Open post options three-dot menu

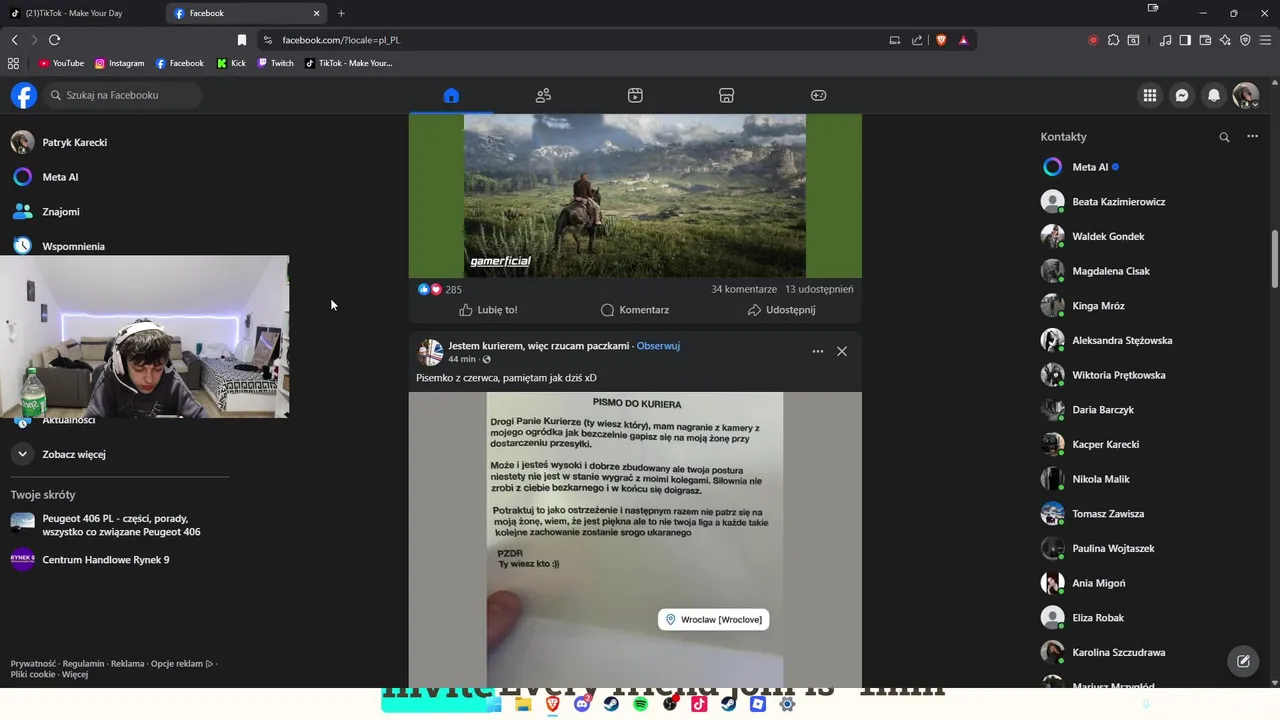(x=818, y=351)
